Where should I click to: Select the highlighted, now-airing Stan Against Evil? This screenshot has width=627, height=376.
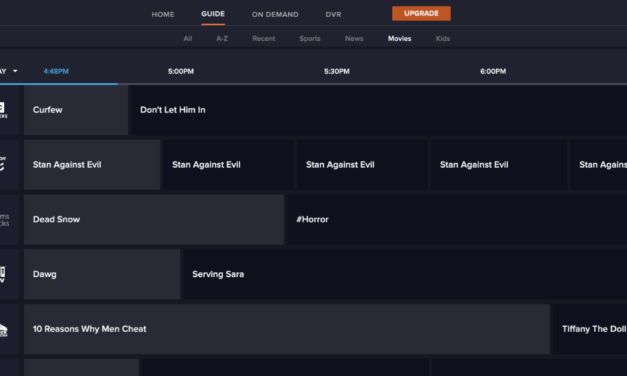tap(92, 165)
